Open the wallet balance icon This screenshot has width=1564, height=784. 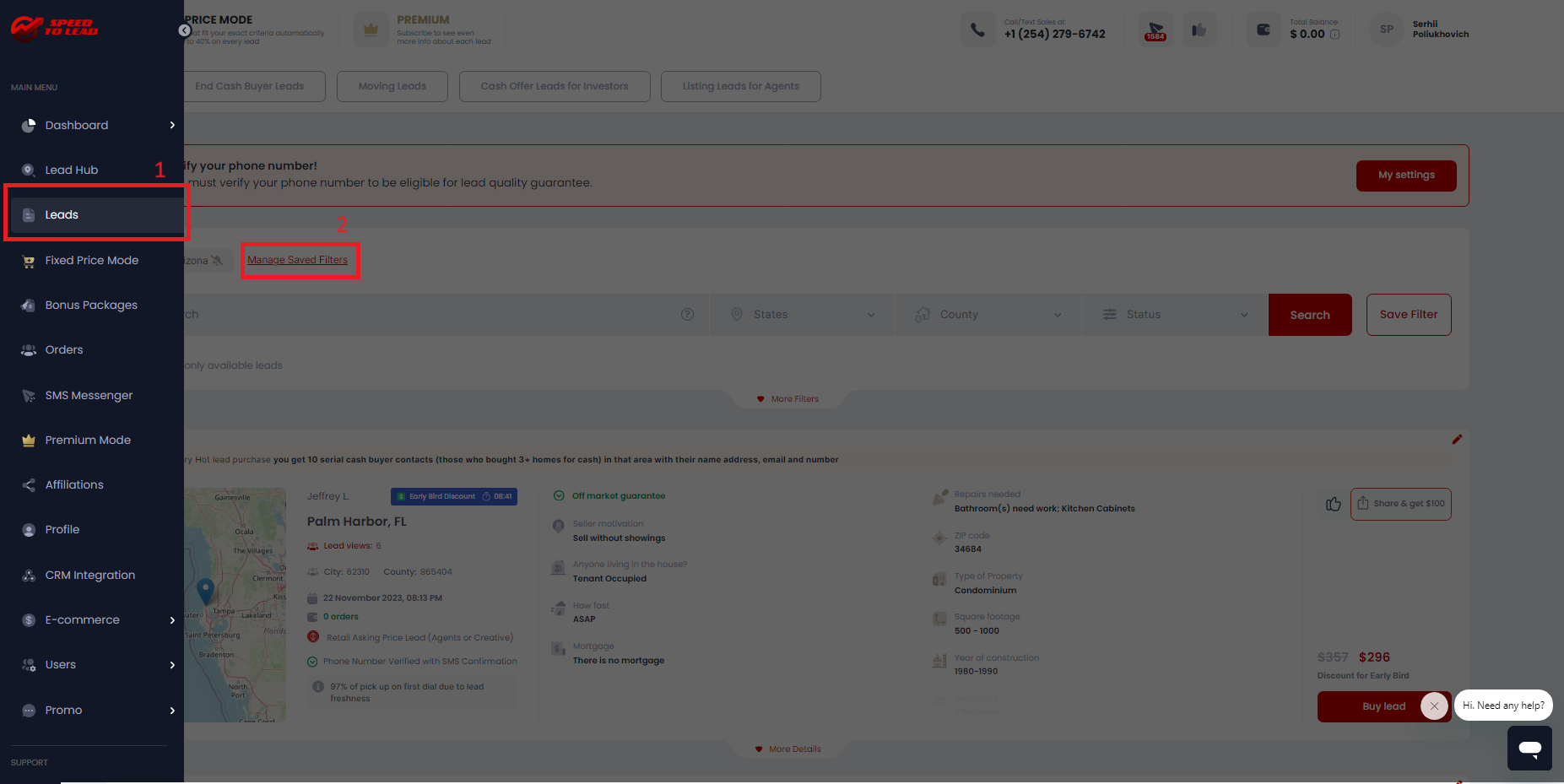click(1264, 30)
